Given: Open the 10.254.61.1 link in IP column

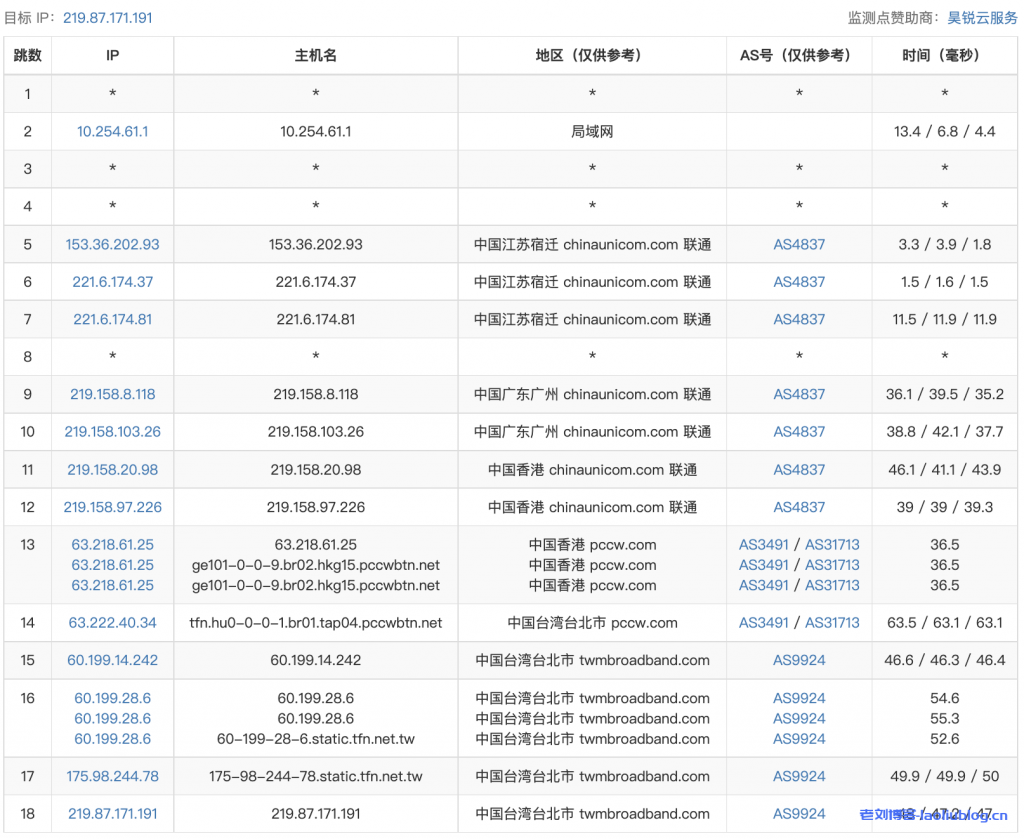Looking at the screenshot, I should [x=113, y=131].
